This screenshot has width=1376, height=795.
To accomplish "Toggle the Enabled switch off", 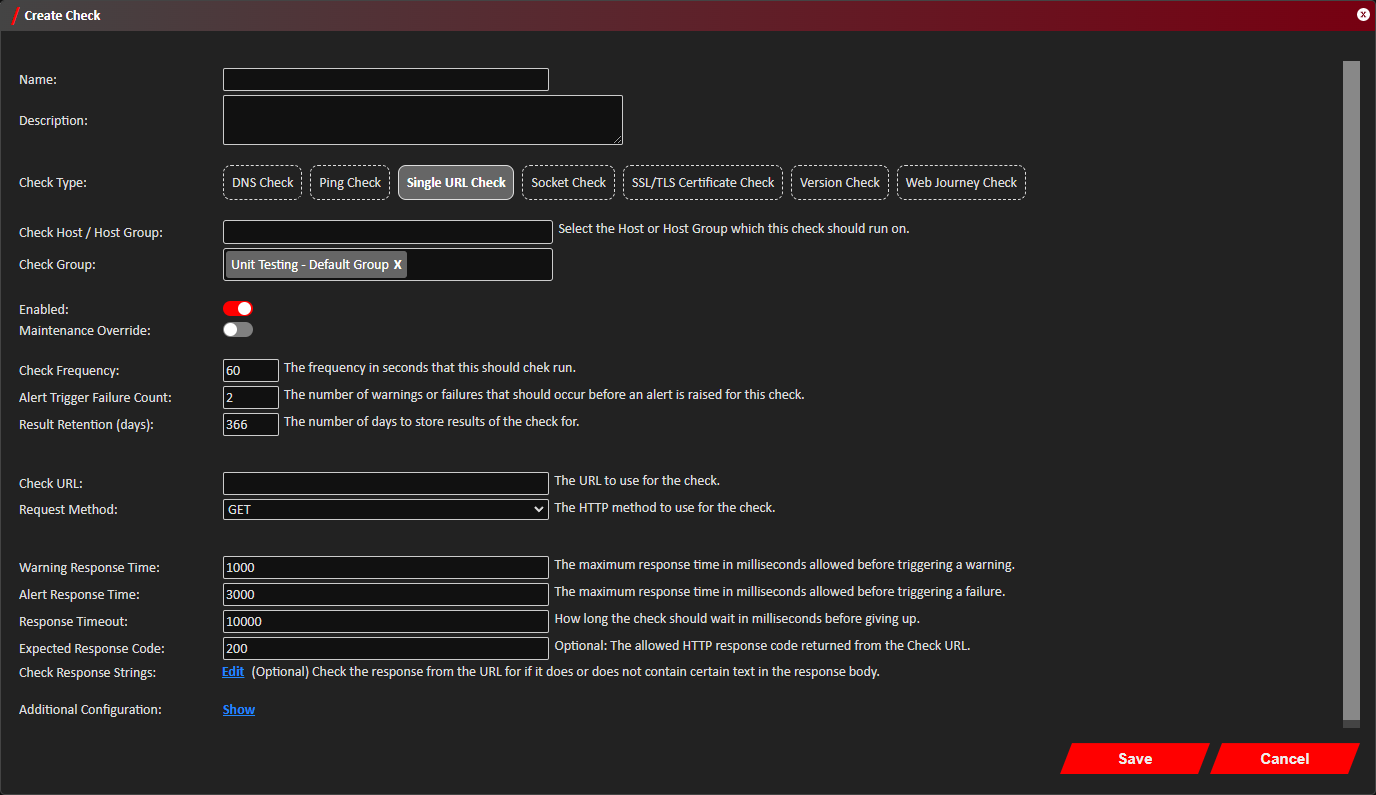I will pyautogui.click(x=238, y=308).
